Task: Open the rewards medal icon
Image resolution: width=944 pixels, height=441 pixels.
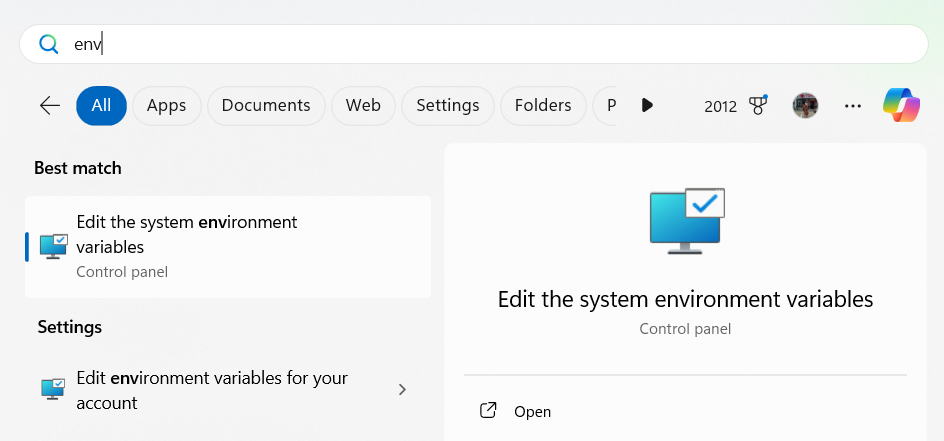Action: pos(759,106)
